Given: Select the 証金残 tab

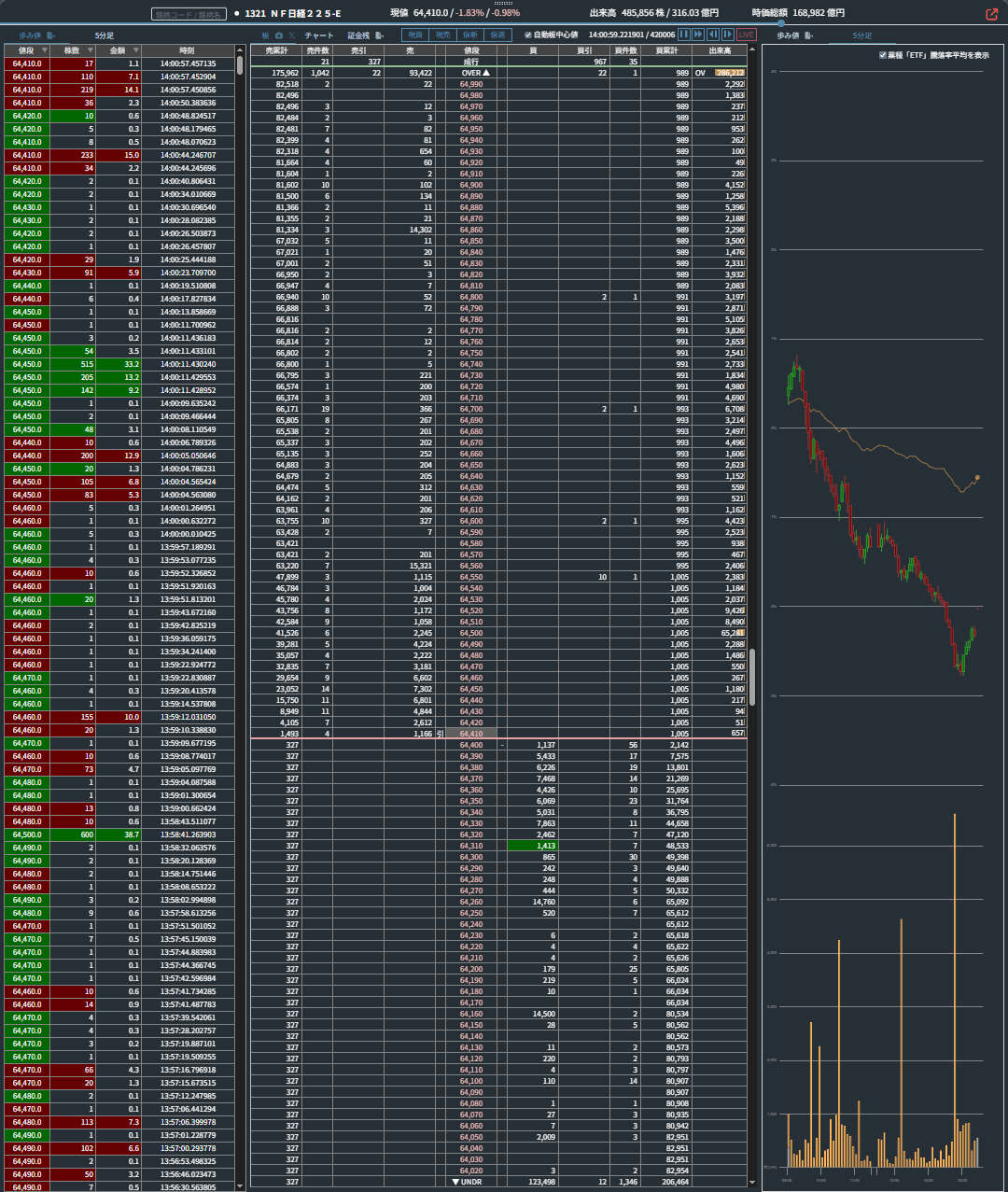Looking at the screenshot, I should [x=358, y=35].
